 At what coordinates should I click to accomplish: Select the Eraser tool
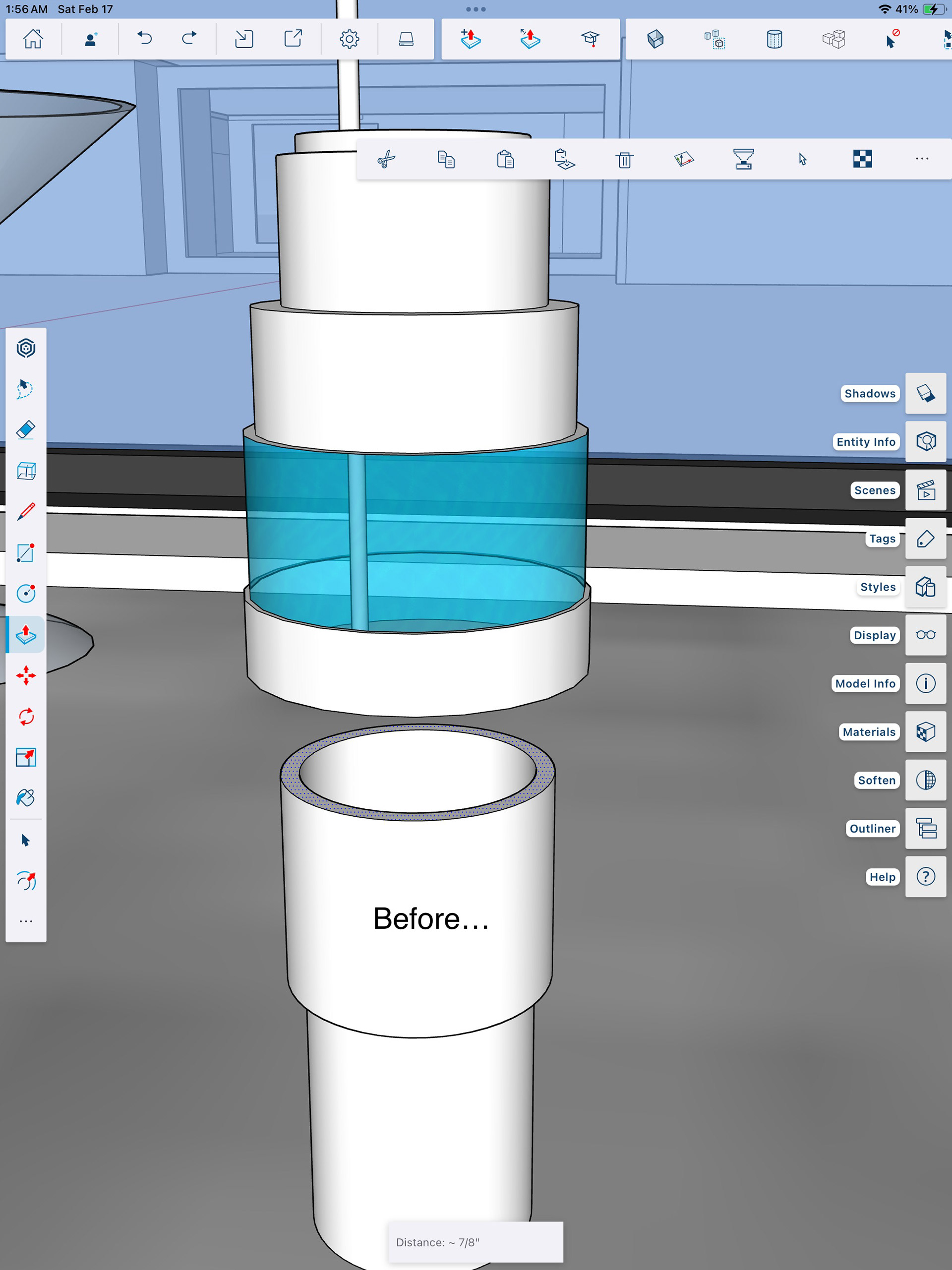(26, 429)
